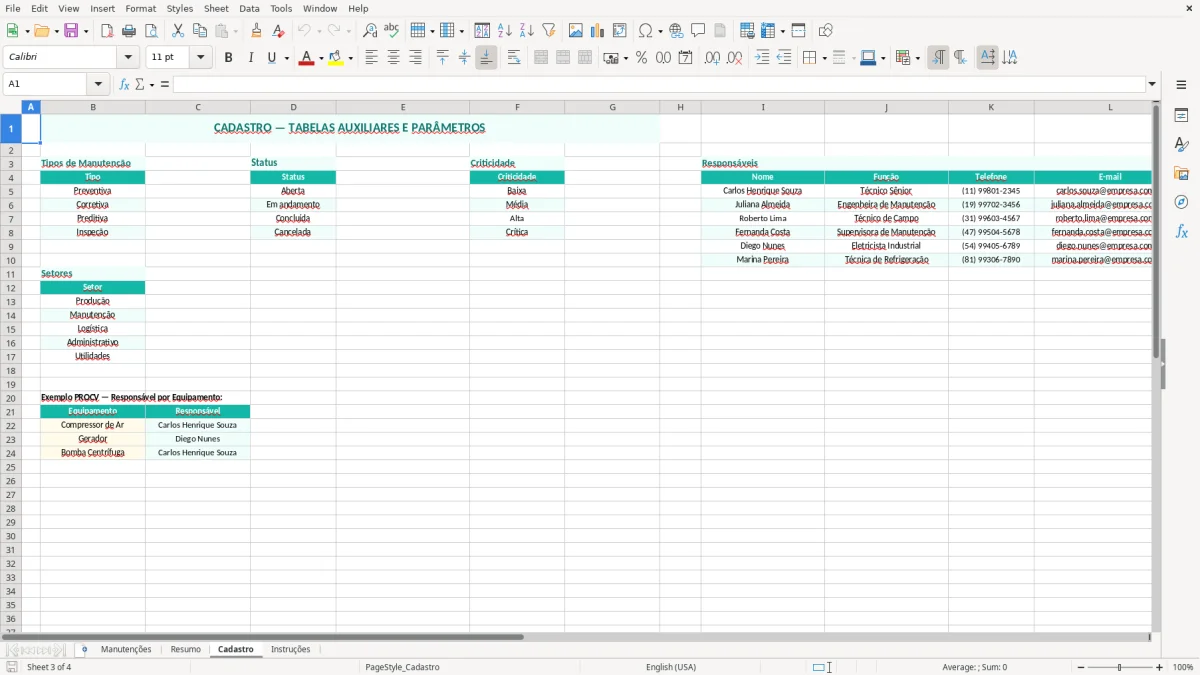Add decimal place icon
The height and width of the screenshot is (675, 1200).
pyautogui.click(x=712, y=58)
